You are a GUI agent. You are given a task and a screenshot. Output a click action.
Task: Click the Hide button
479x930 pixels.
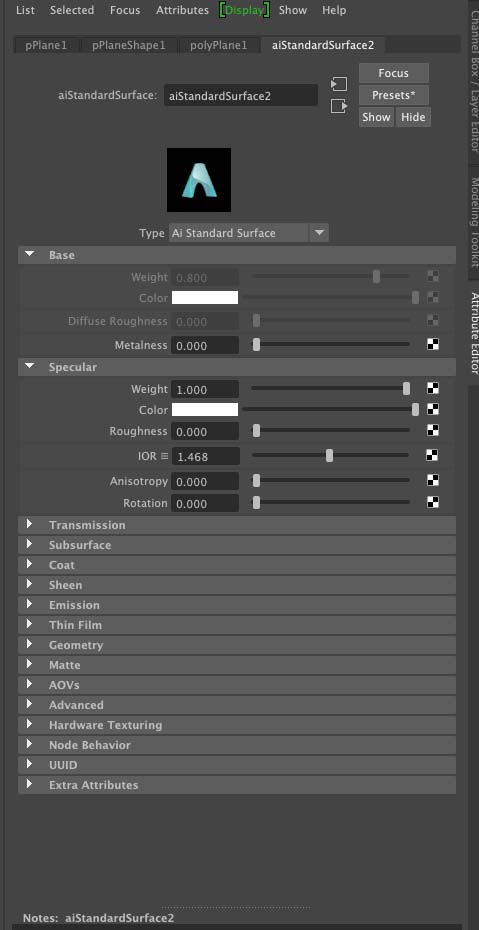[413, 117]
